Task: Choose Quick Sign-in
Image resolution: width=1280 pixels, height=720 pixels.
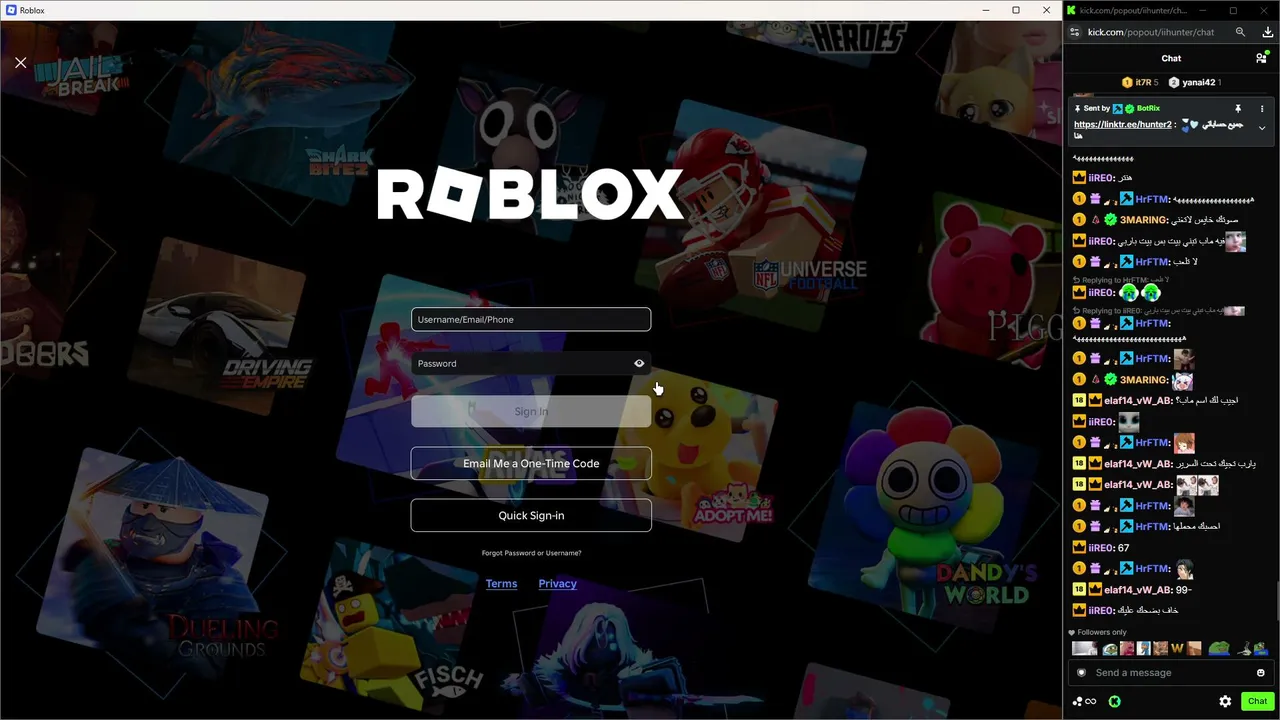Action: [x=531, y=516]
